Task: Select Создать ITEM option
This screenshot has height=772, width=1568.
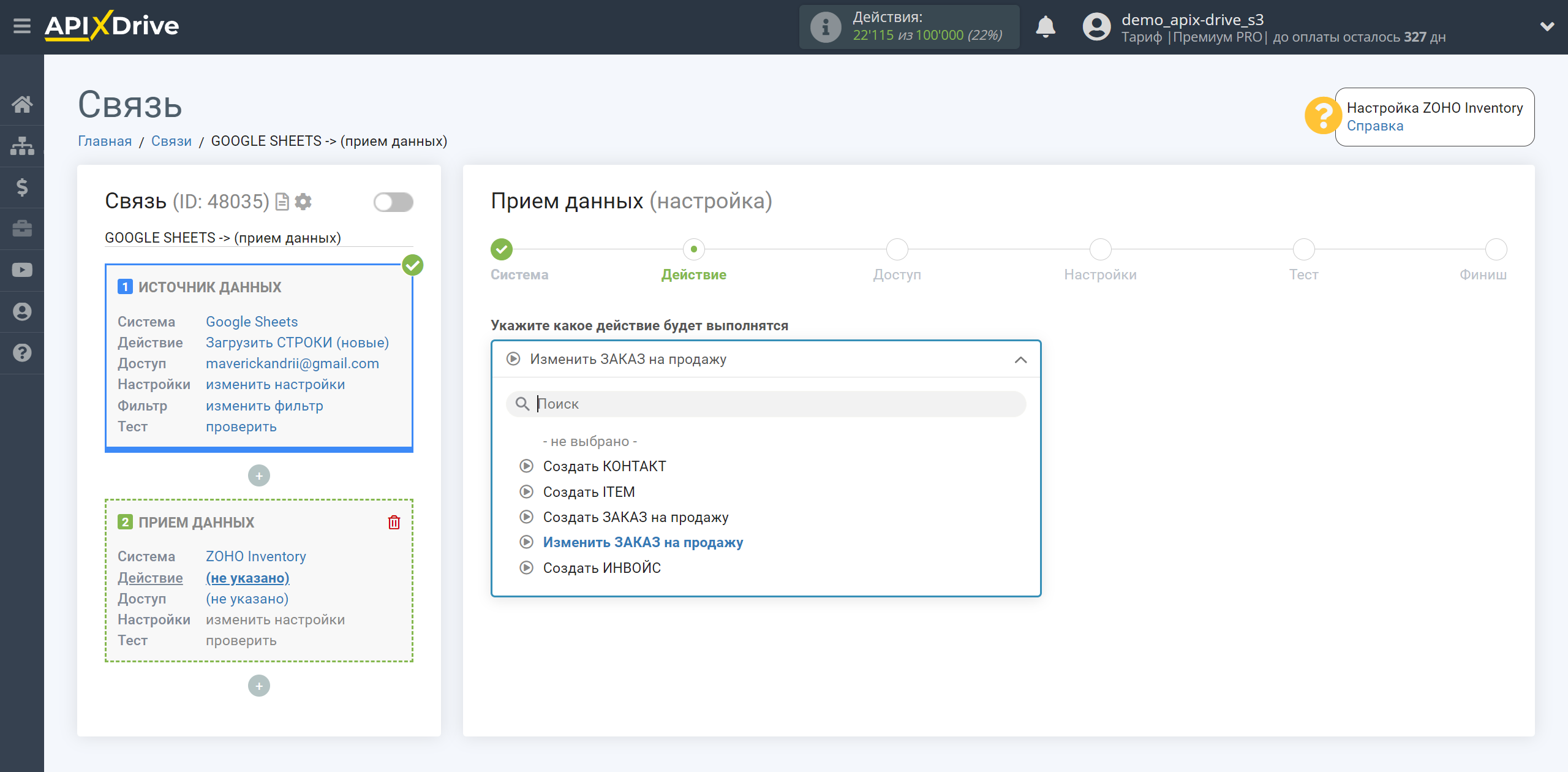Action: tap(589, 493)
